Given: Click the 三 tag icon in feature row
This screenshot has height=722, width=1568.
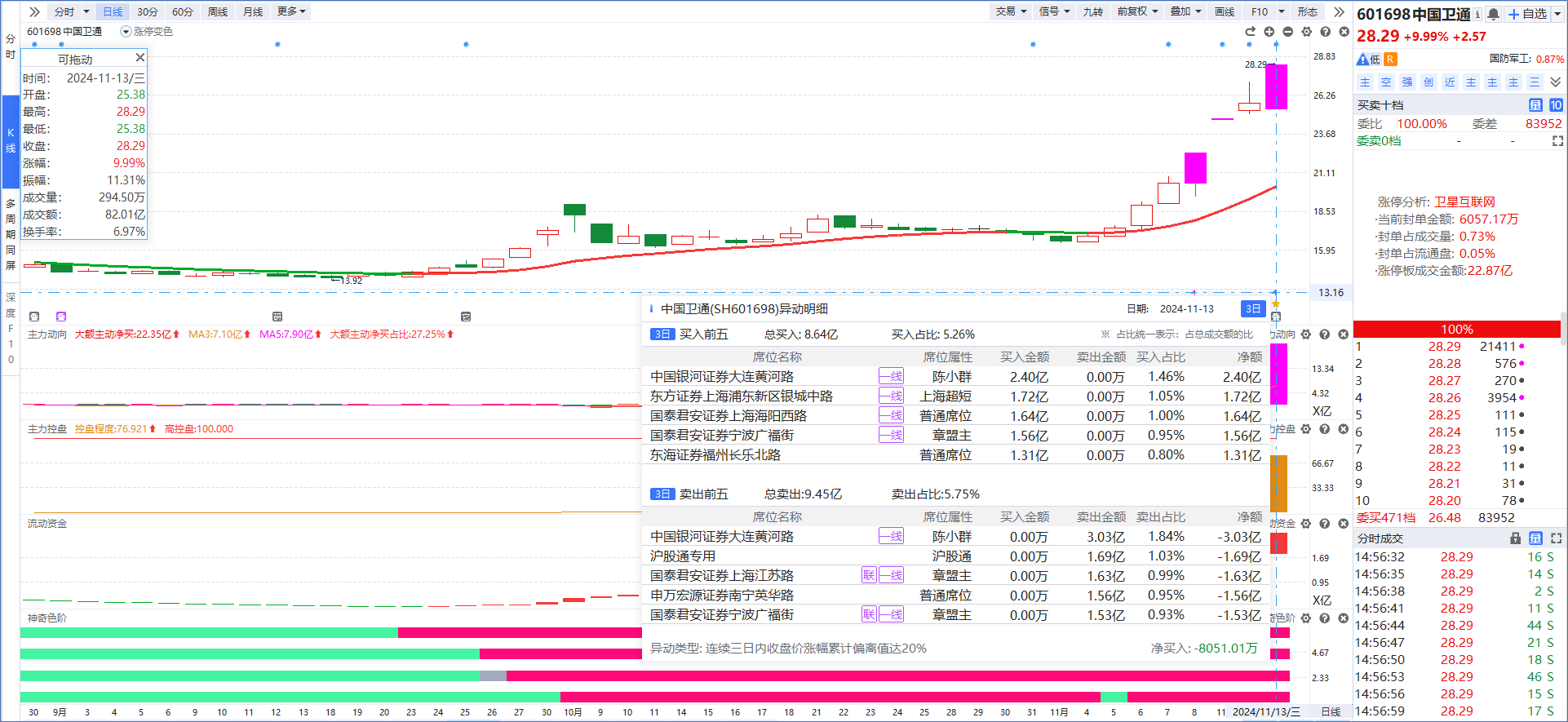Looking at the screenshot, I should click(x=1535, y=82).
